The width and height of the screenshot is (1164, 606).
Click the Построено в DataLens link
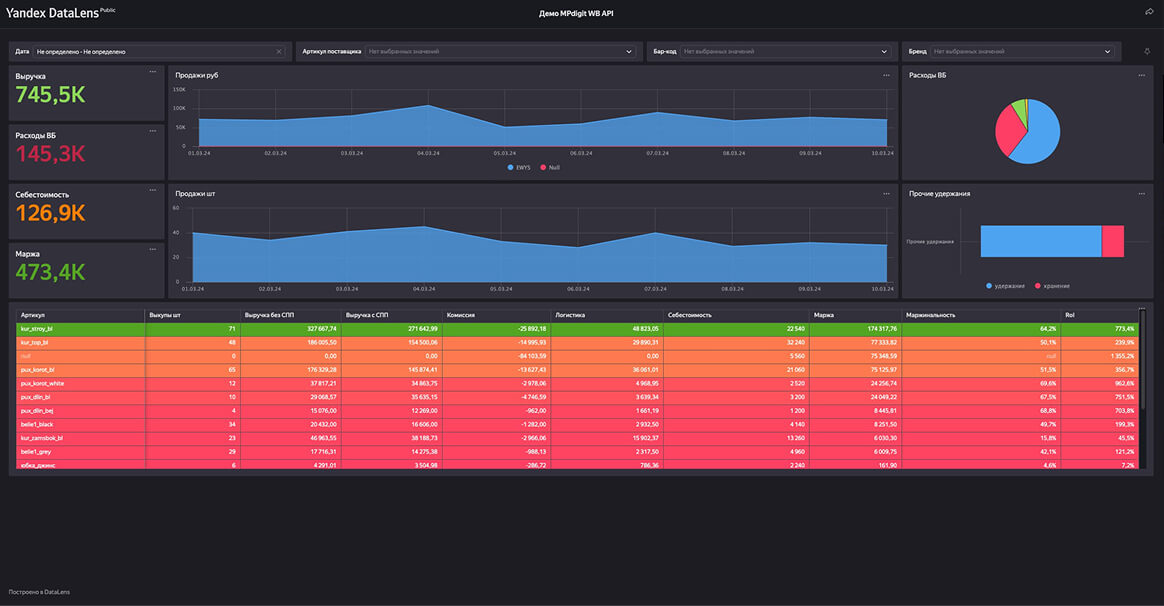[39, 592]
